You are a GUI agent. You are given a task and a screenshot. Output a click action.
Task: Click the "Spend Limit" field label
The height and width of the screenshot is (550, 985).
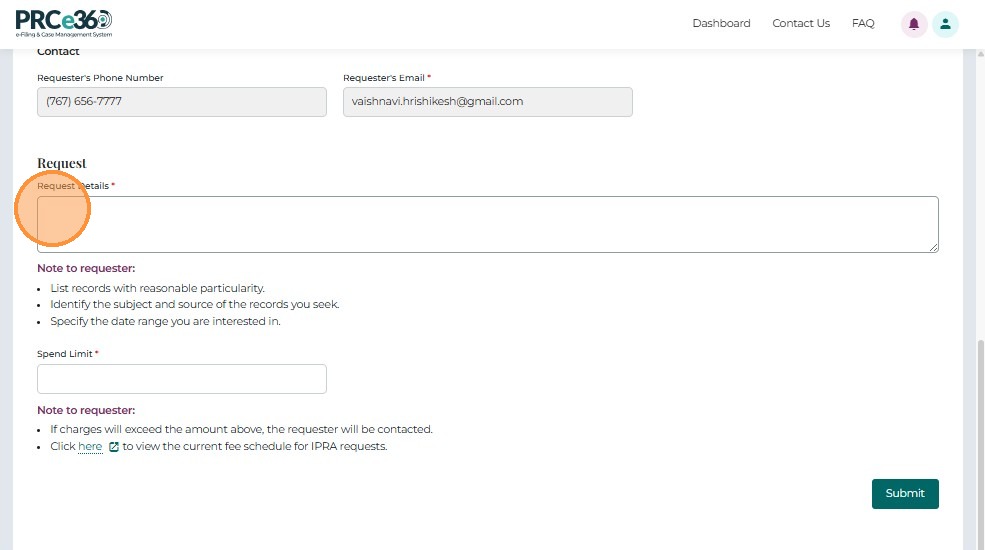pos(65,354)
